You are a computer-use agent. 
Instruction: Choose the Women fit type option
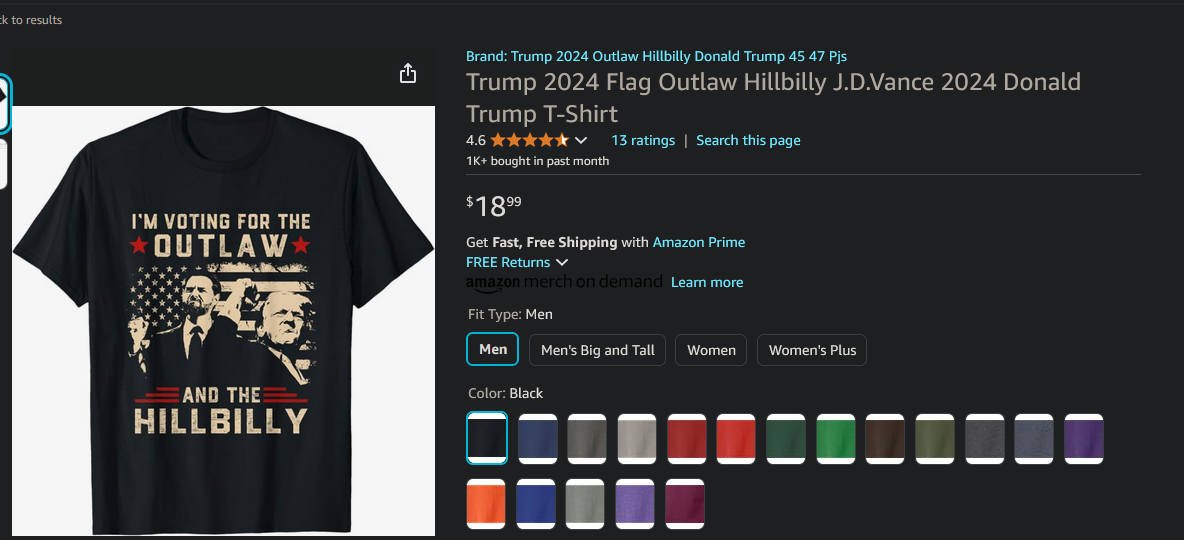[x=711, y=350]
